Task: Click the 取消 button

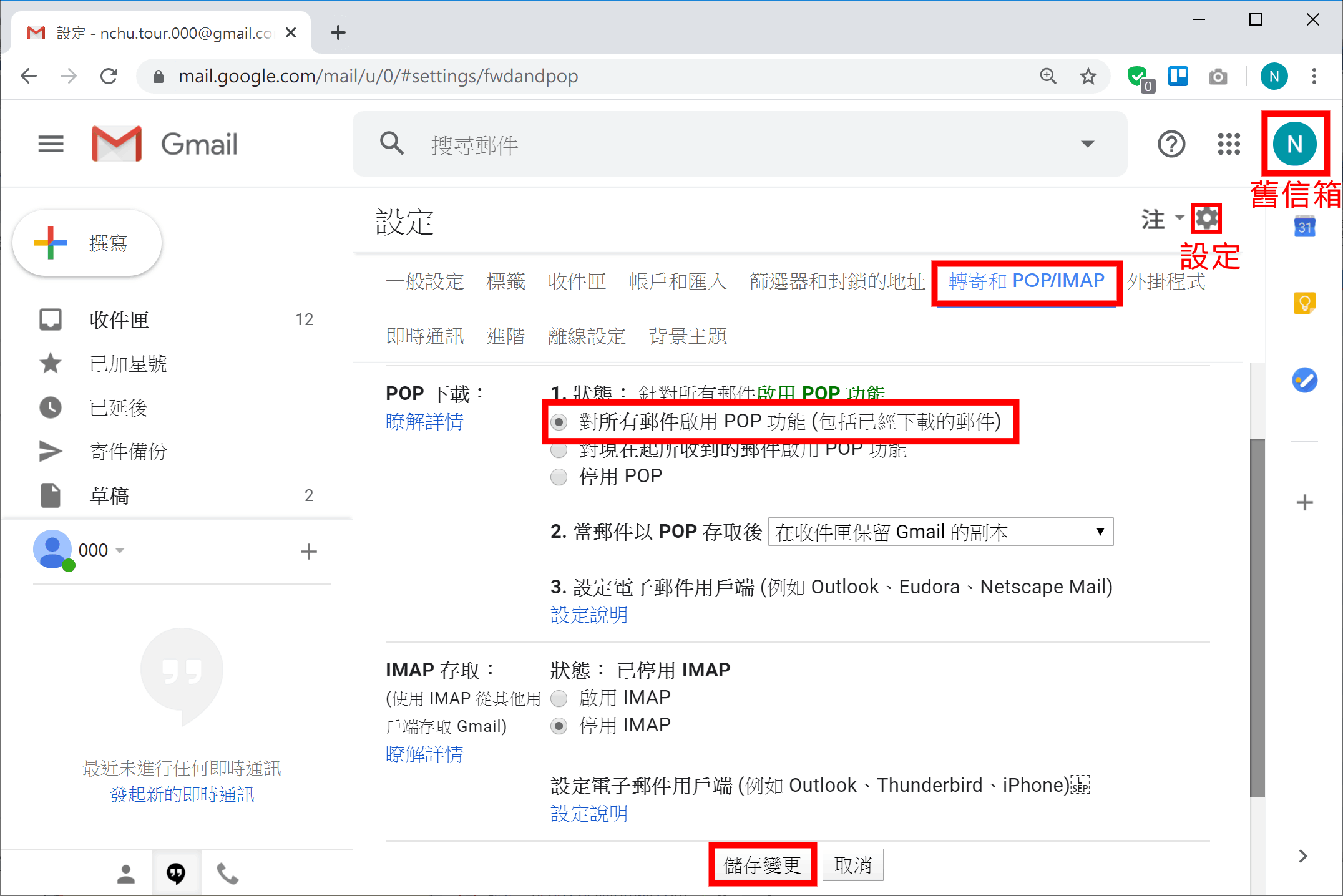Action: point(852,865)
